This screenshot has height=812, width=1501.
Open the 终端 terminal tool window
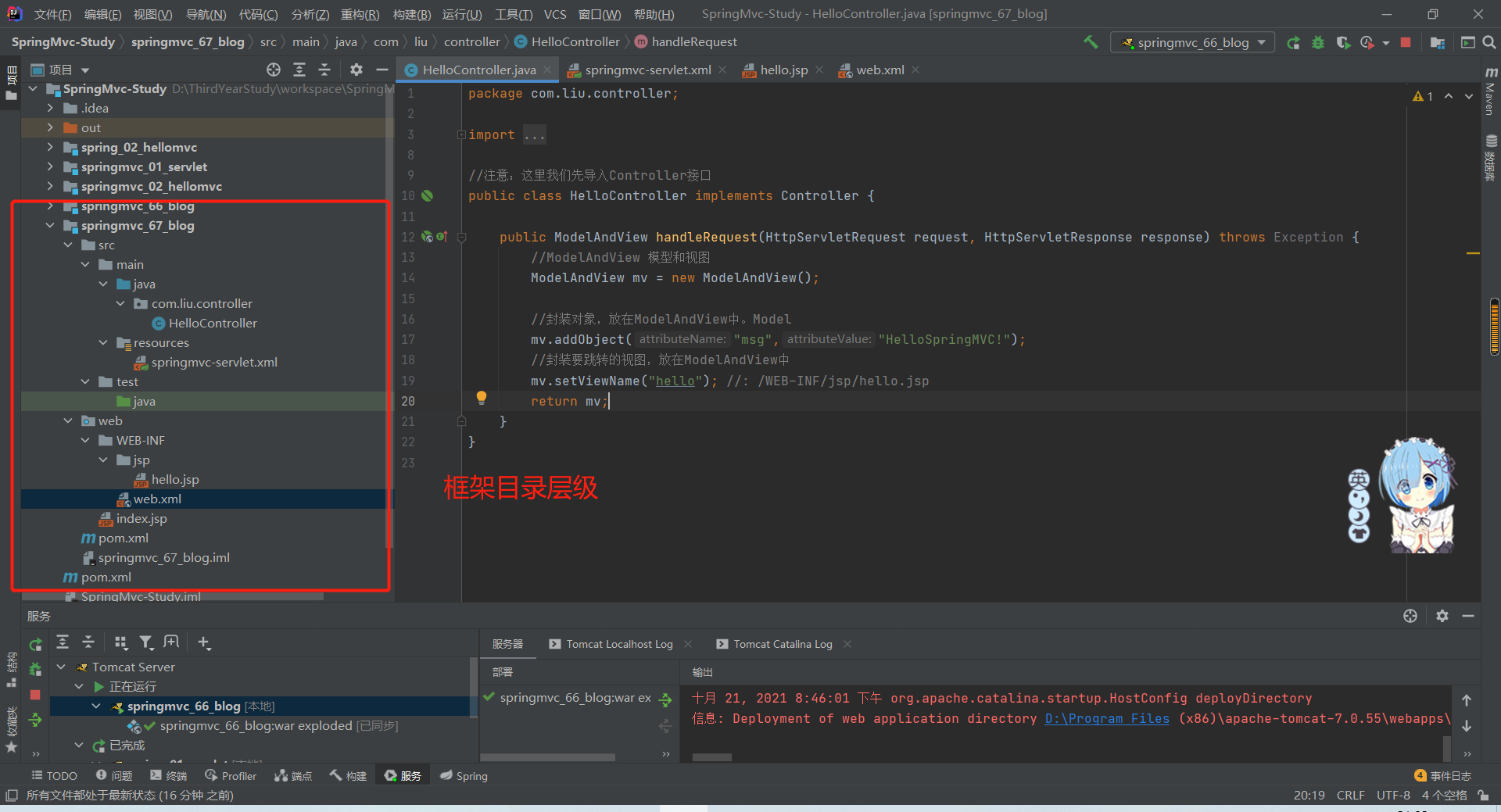point(168,775)
